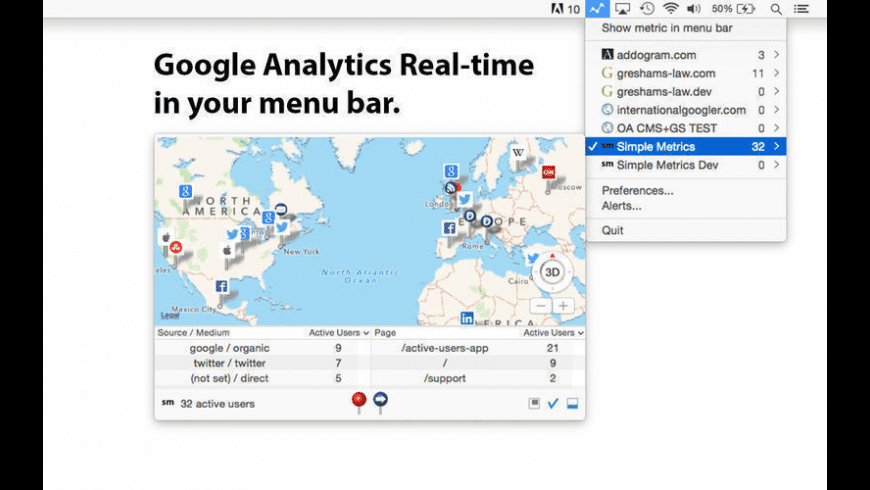Click the Apple pin on the US west coast

(165, 238)
